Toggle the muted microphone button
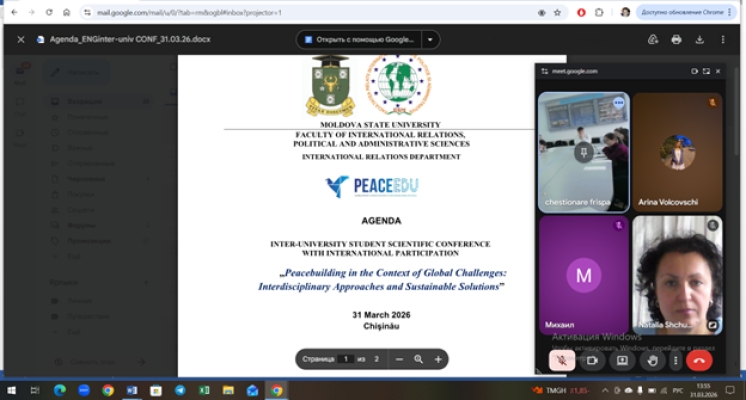746x400 pixels. (x=562, y=360)
